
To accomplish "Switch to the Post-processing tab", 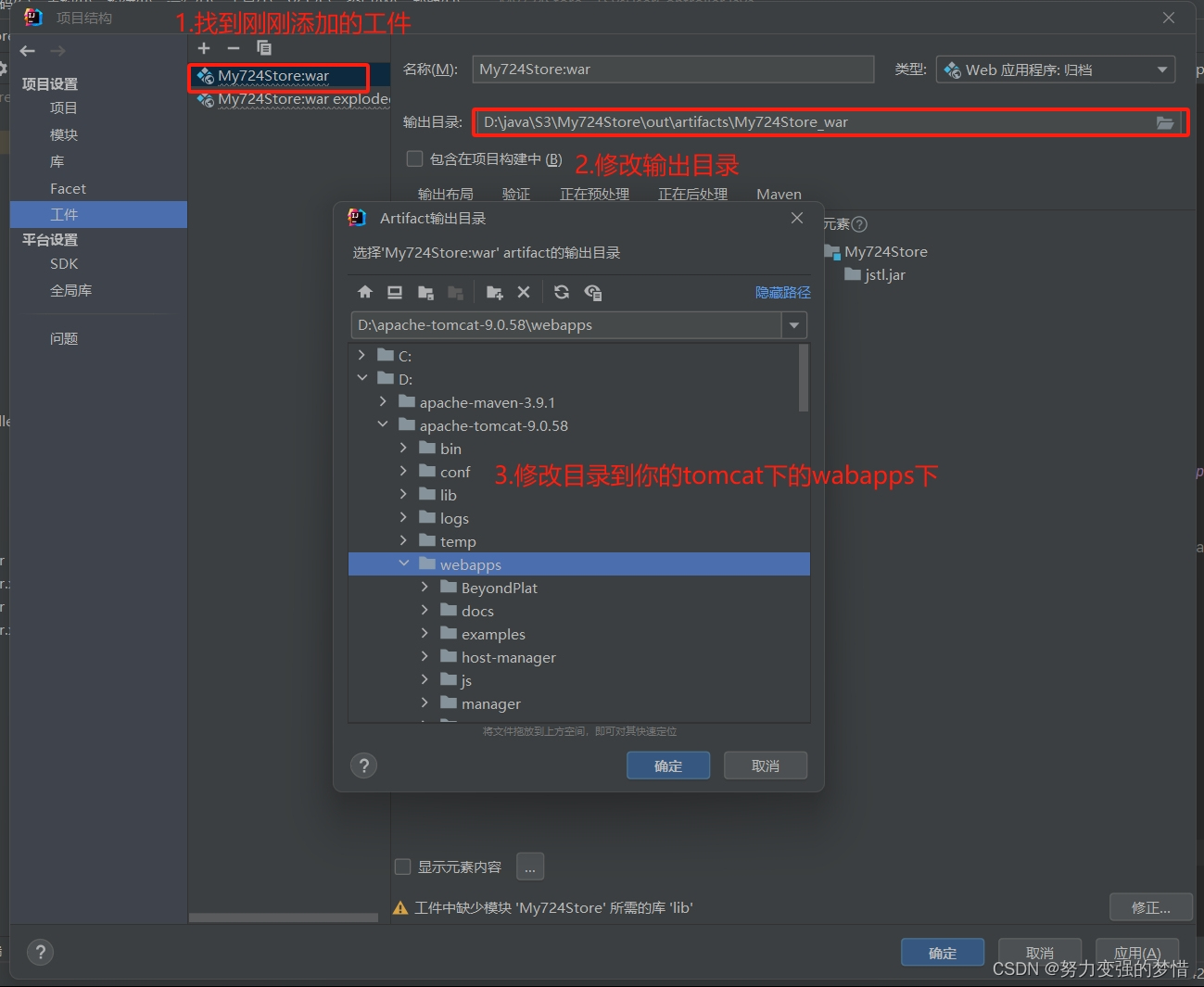I will (x=692, y=195).
